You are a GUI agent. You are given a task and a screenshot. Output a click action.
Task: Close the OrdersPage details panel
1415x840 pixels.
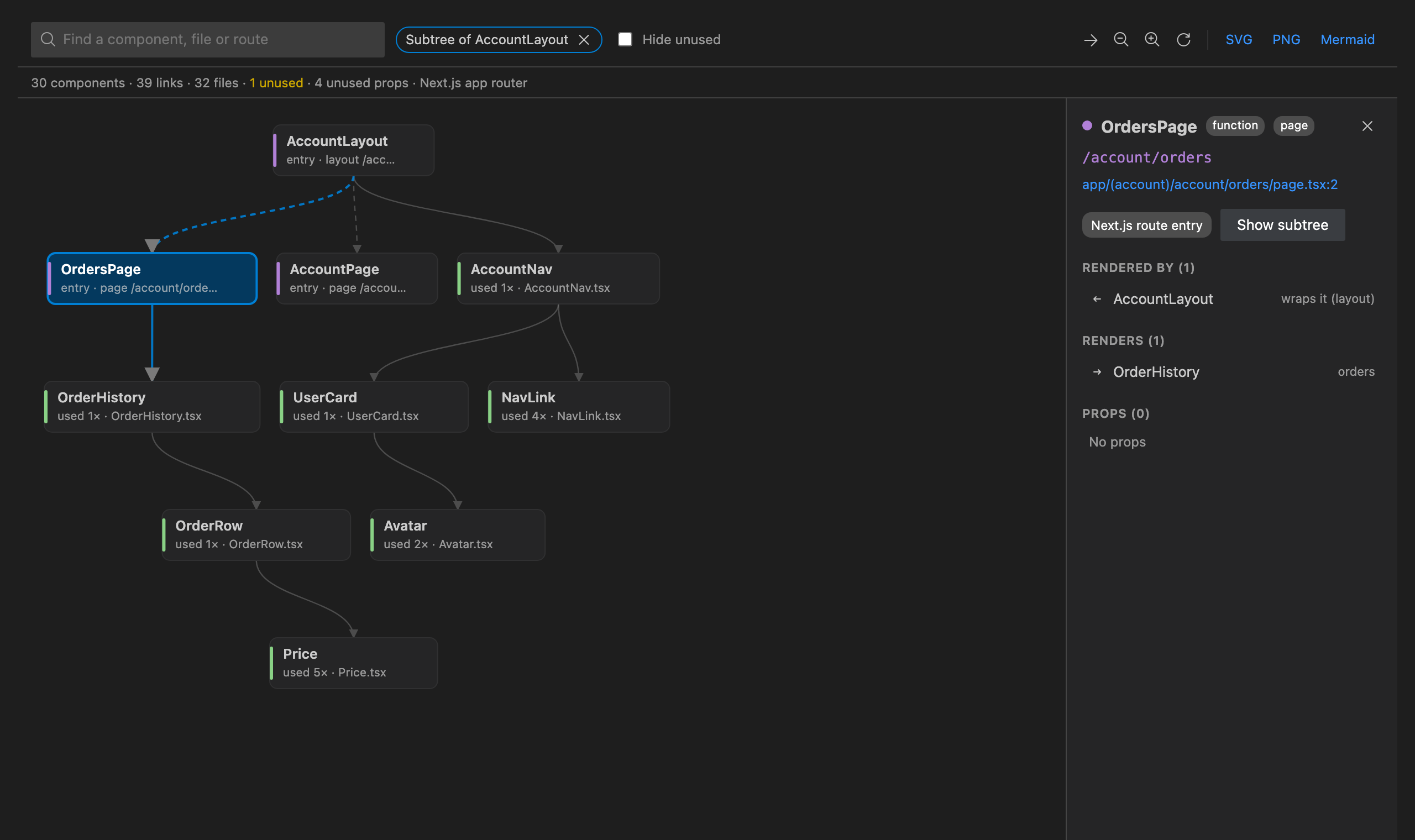click(1367, 126)
